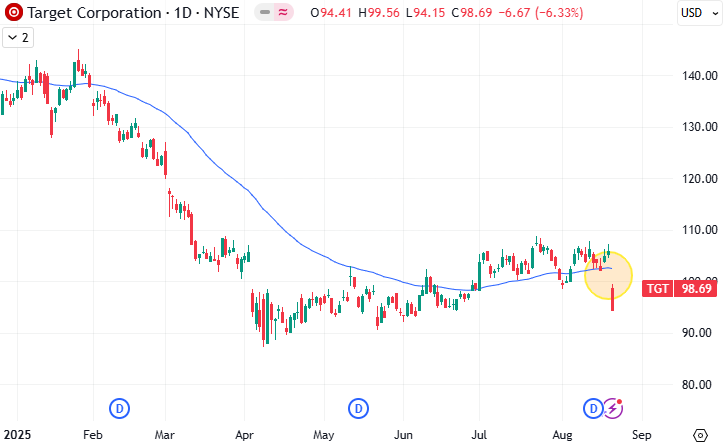Toggle the pink approximate-sign data indicator

284,12
